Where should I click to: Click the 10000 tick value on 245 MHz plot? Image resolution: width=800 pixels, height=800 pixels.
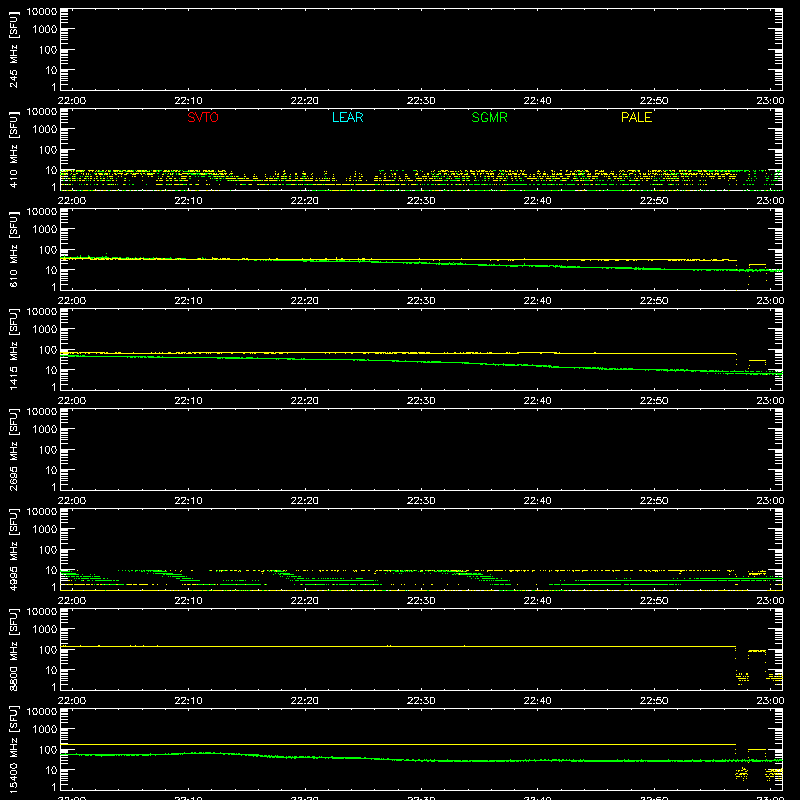click(x=42, y=12)
